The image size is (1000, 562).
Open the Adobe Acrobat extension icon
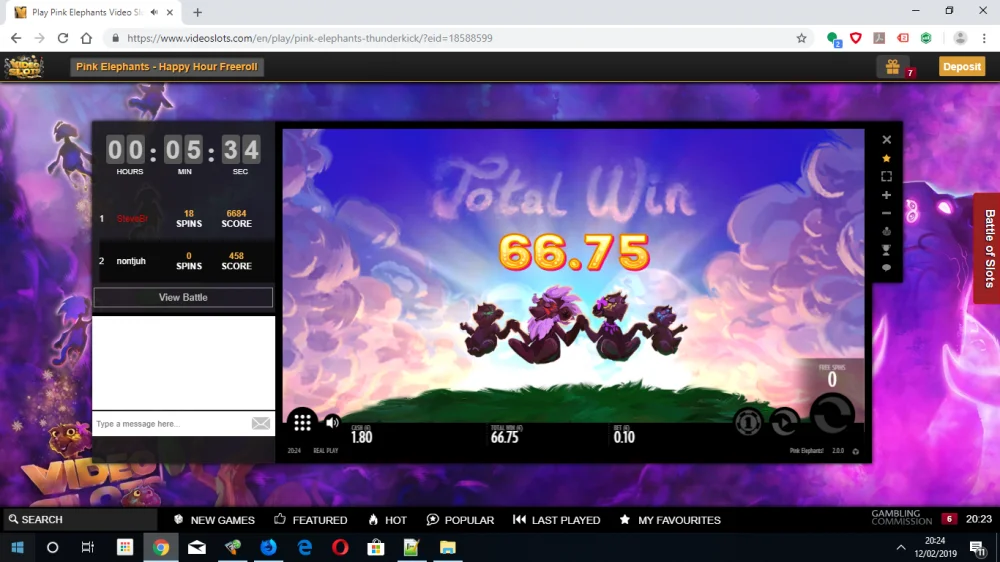click(879, 38)
